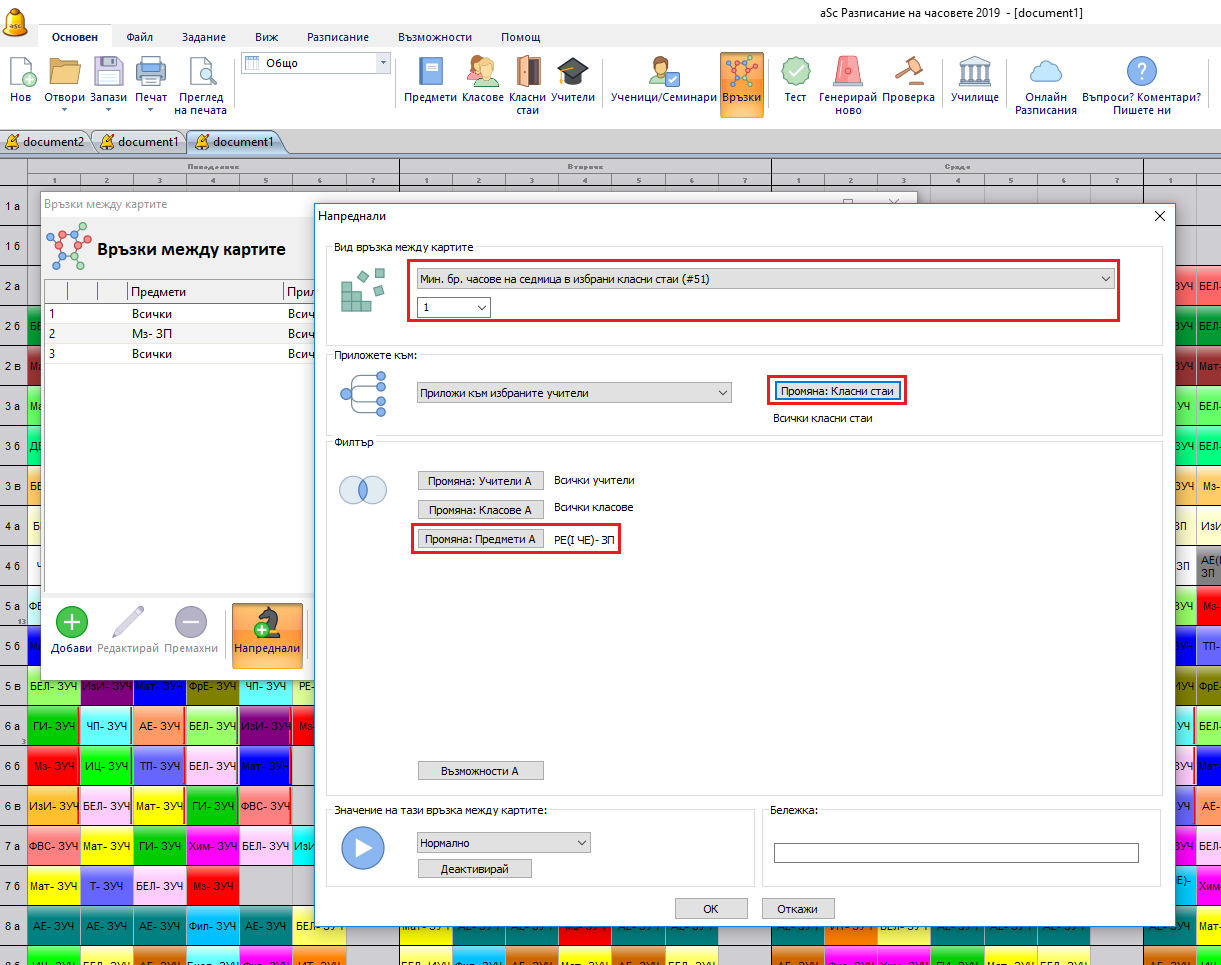Click the 'Промяна: Предмети А' button
Screen dimensions: 1221x965
(x=480, y=539)
